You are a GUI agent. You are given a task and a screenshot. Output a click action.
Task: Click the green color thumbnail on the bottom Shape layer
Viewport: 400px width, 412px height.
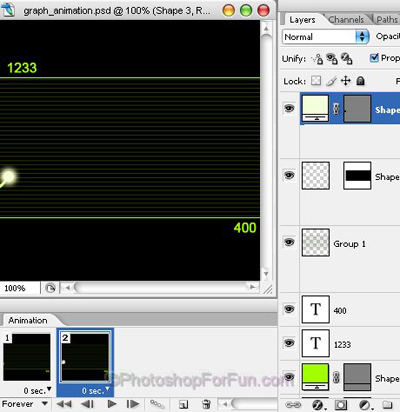(x=315, y=377)
